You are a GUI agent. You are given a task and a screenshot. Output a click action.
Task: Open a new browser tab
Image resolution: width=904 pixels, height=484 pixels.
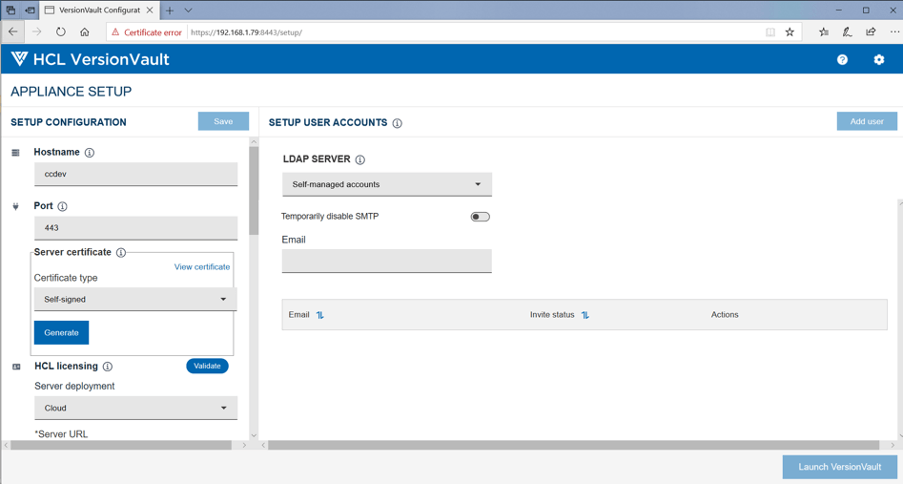(x=170, y=10)
